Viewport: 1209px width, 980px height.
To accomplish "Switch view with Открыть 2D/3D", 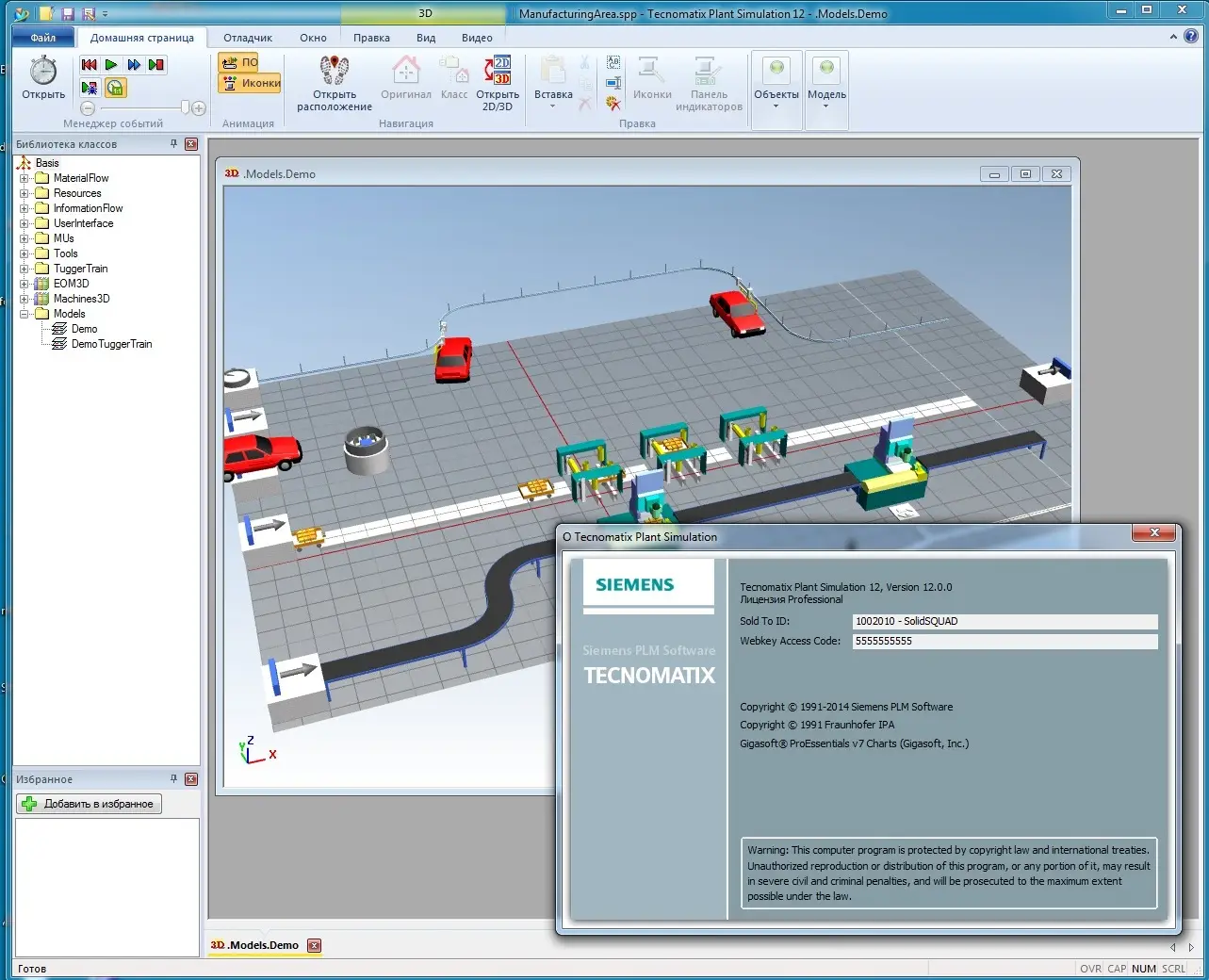I will [x=498, y=84].
